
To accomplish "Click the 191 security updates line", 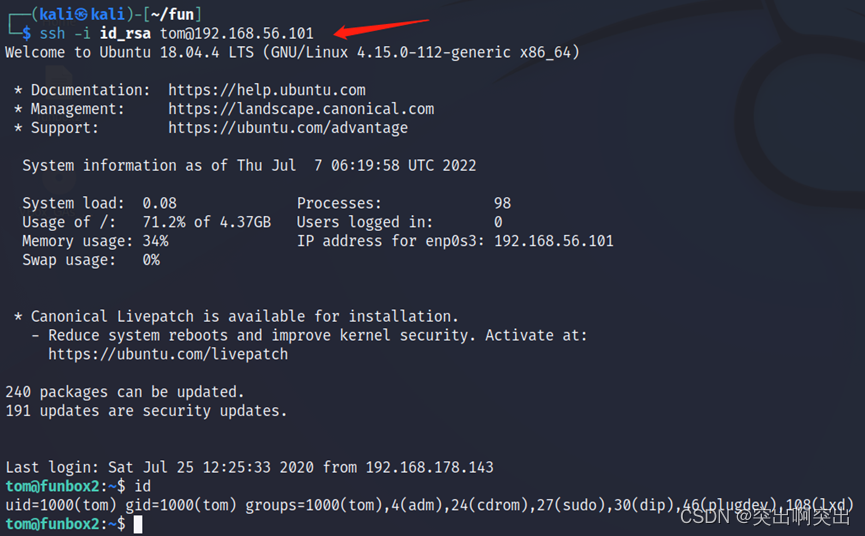I will (146, 410).
